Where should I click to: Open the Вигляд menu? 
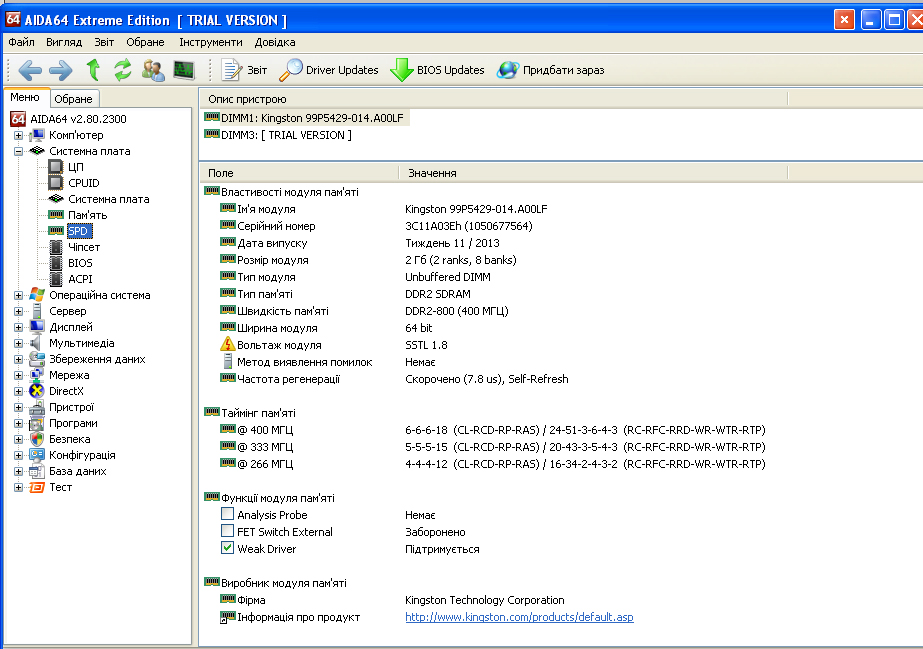pyautogui.click(x=64, y=42)
